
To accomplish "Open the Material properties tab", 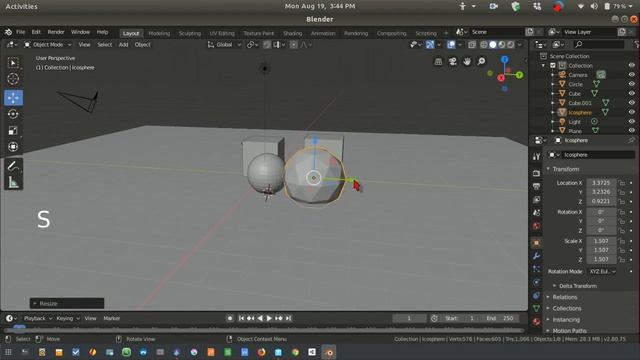I will coord(536,321).
